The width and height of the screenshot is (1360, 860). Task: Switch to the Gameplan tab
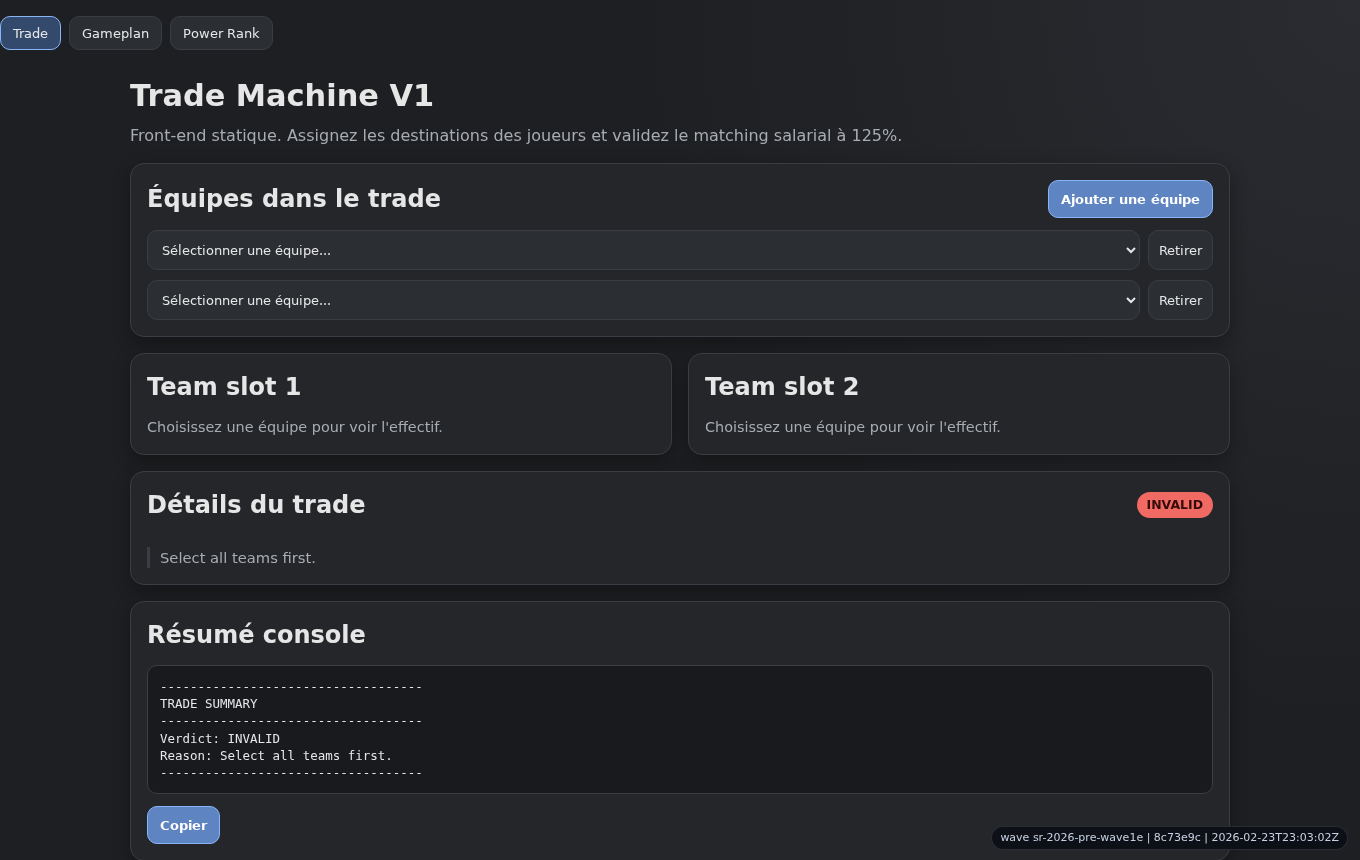(115, 33)
